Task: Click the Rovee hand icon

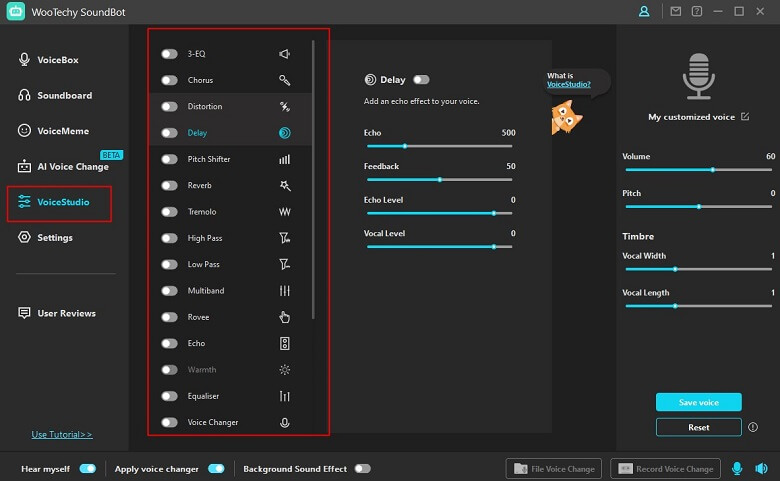Action: [x=285, y=317]
